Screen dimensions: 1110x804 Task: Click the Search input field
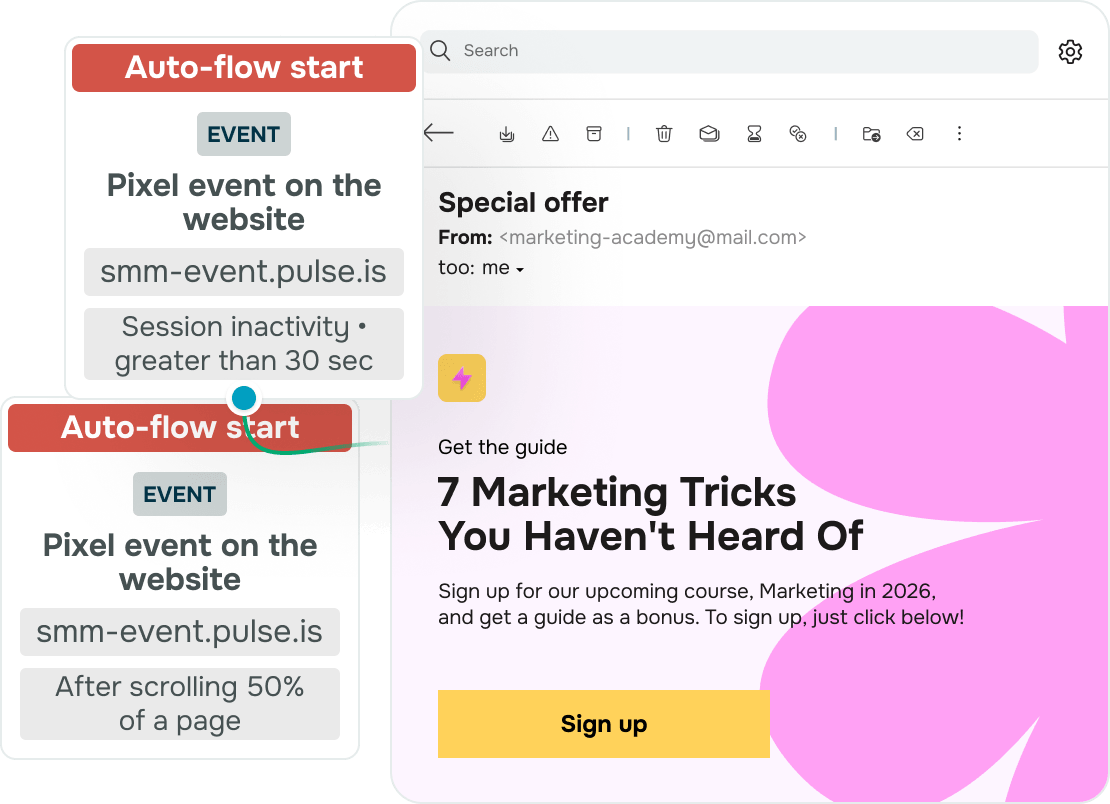coord(729,51)
